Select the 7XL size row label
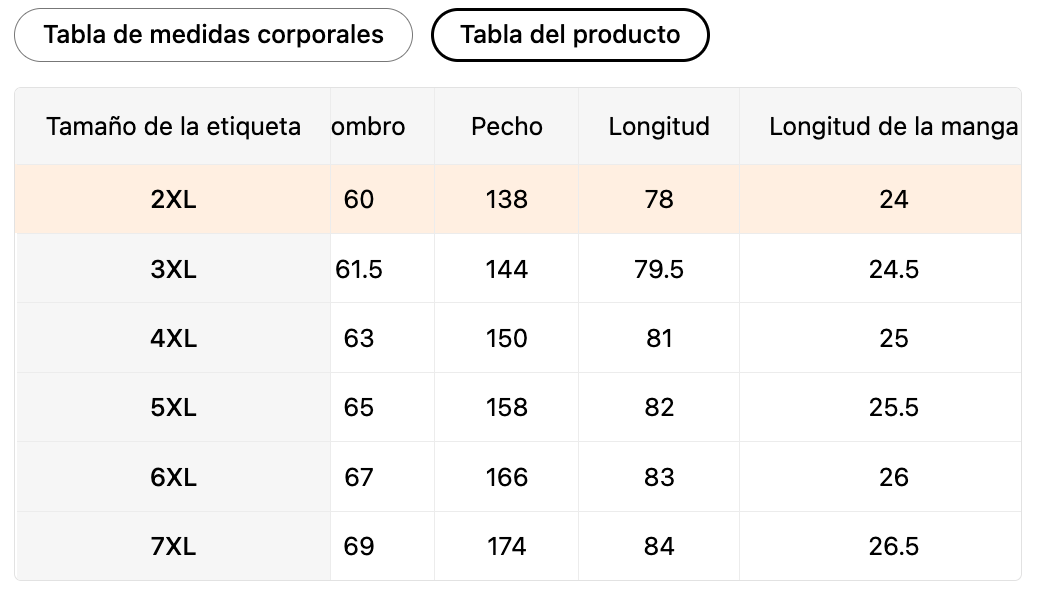 point(173,547)
